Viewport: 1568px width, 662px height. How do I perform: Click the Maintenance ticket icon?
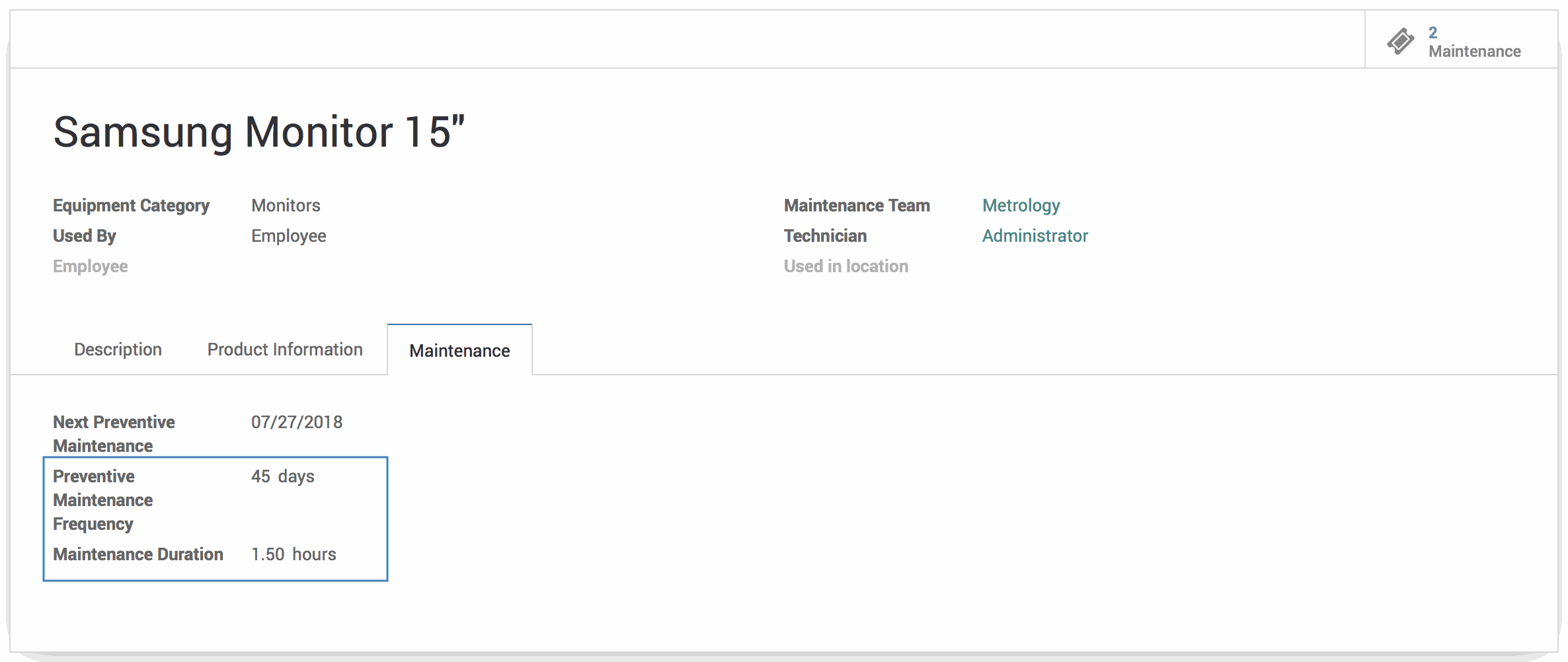[x=1400, y=42]
